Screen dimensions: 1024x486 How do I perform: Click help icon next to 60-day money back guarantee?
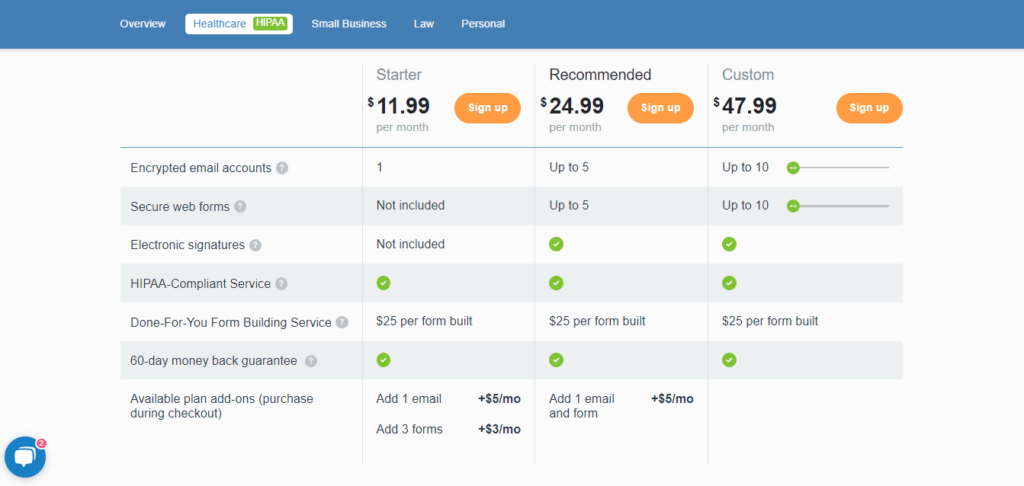pyautogui.click(x=311, y=361)
